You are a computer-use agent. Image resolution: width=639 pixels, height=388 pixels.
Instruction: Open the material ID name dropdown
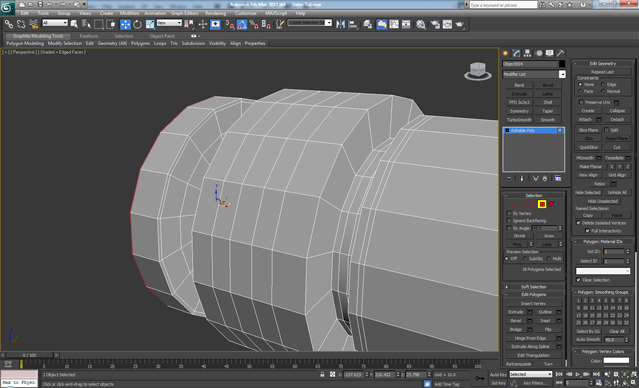603,271
